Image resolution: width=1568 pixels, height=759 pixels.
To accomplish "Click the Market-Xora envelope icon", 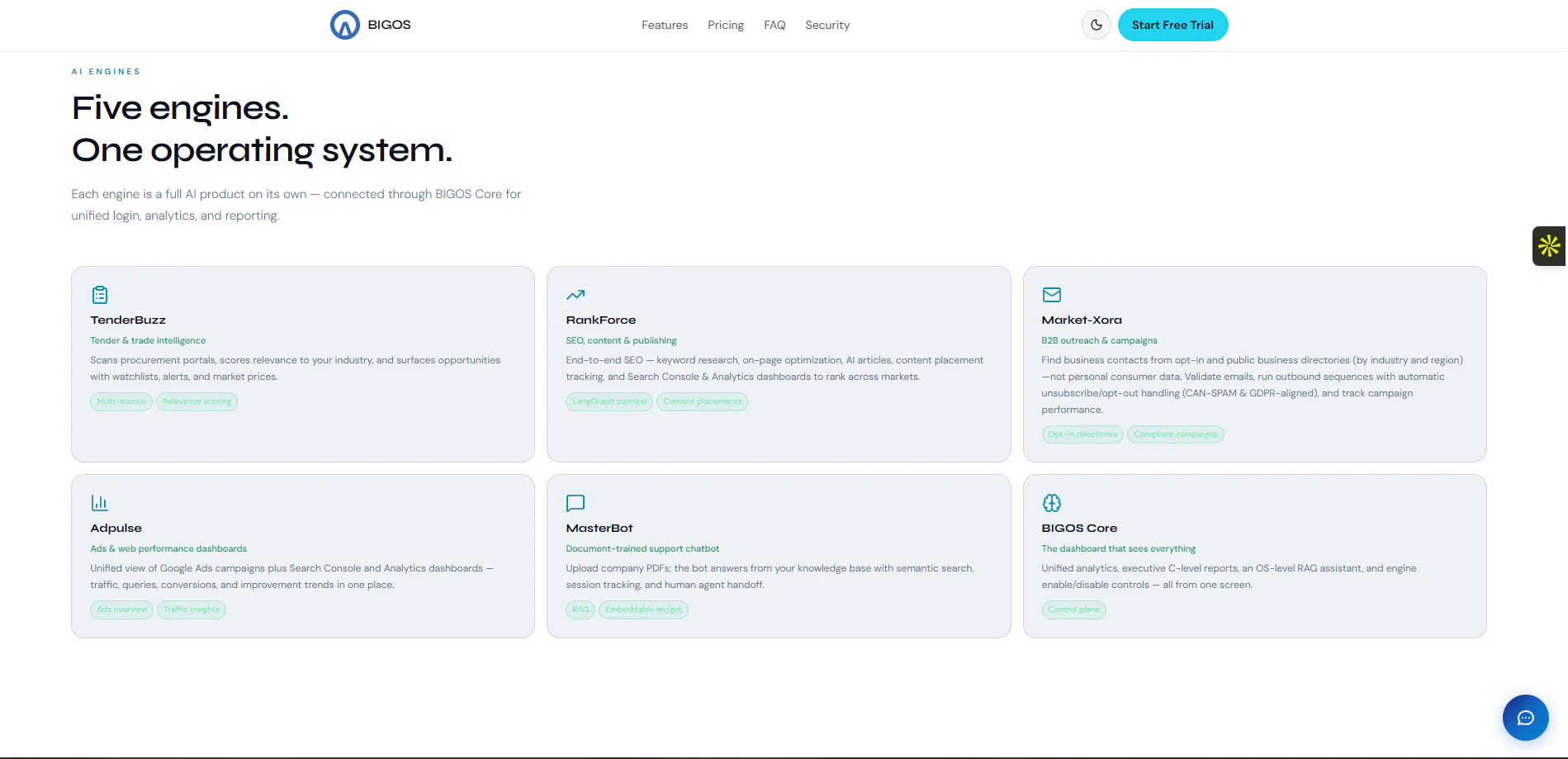I will [x=1051, y=295].
